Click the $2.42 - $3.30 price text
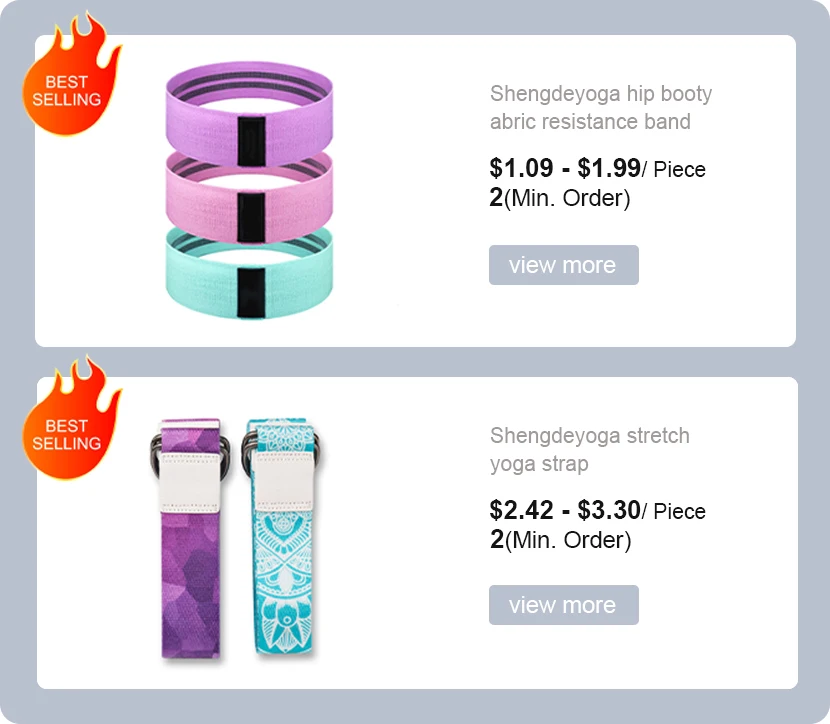 pos(564,510)
